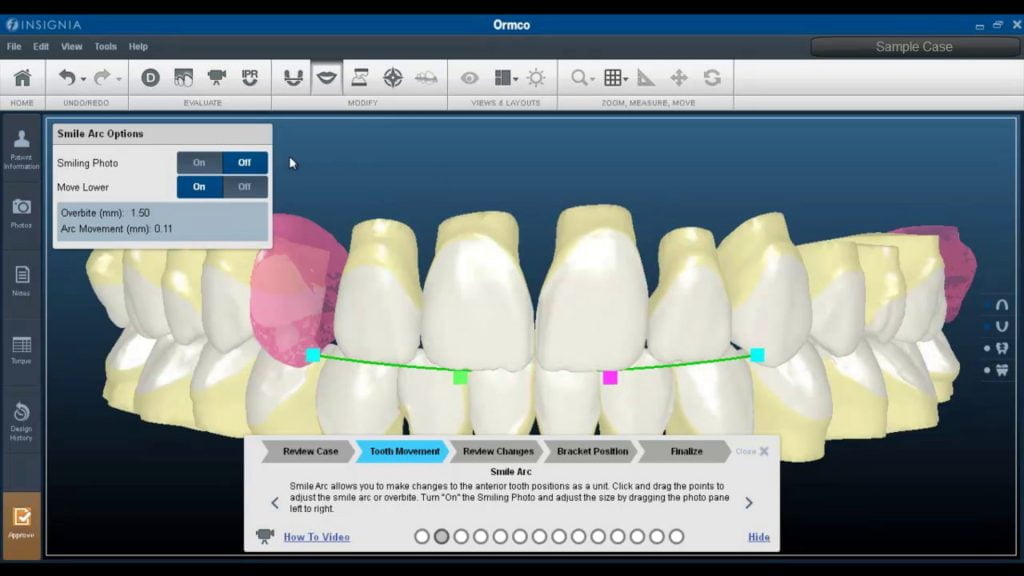Image resolution: width=1024 pixels, height=576 pixels.
Task: Click the pan/move arrows tool
Action: tap(679, 78)
